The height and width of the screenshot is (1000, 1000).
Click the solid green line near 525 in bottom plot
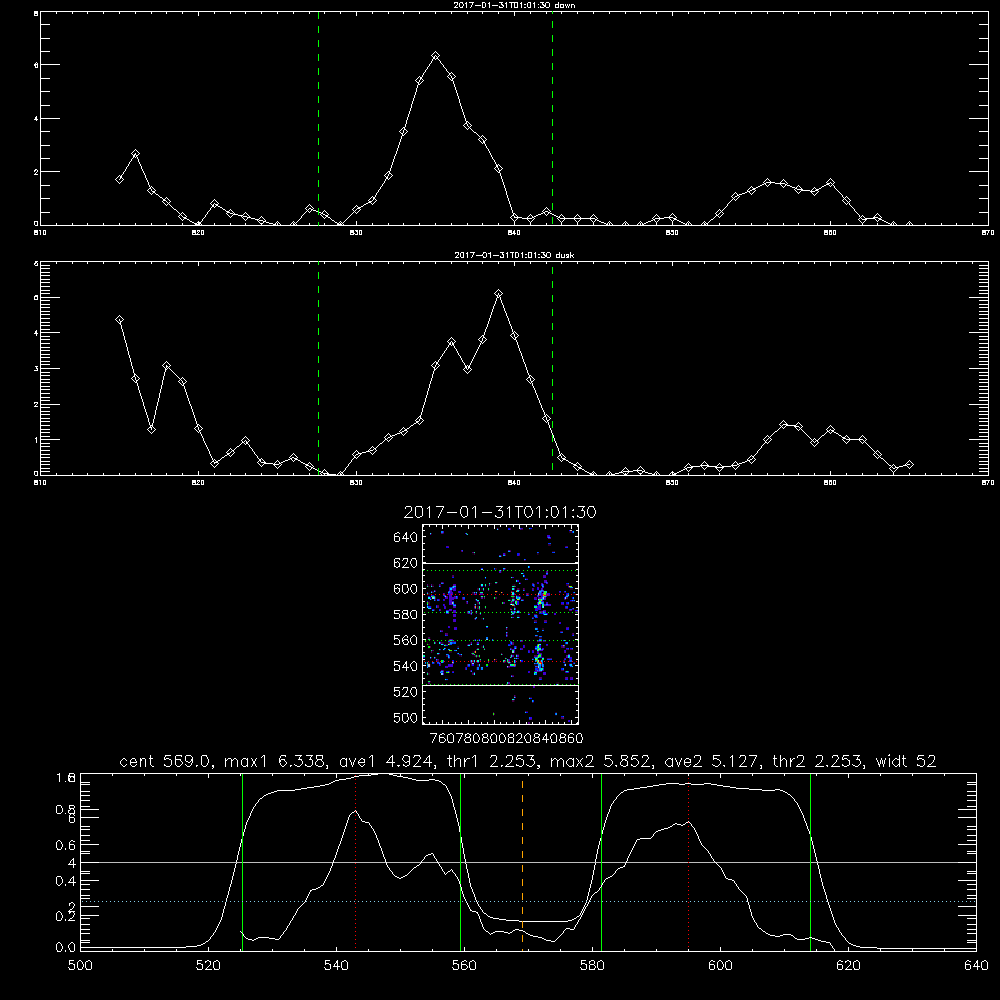click(x=242, y=862)
